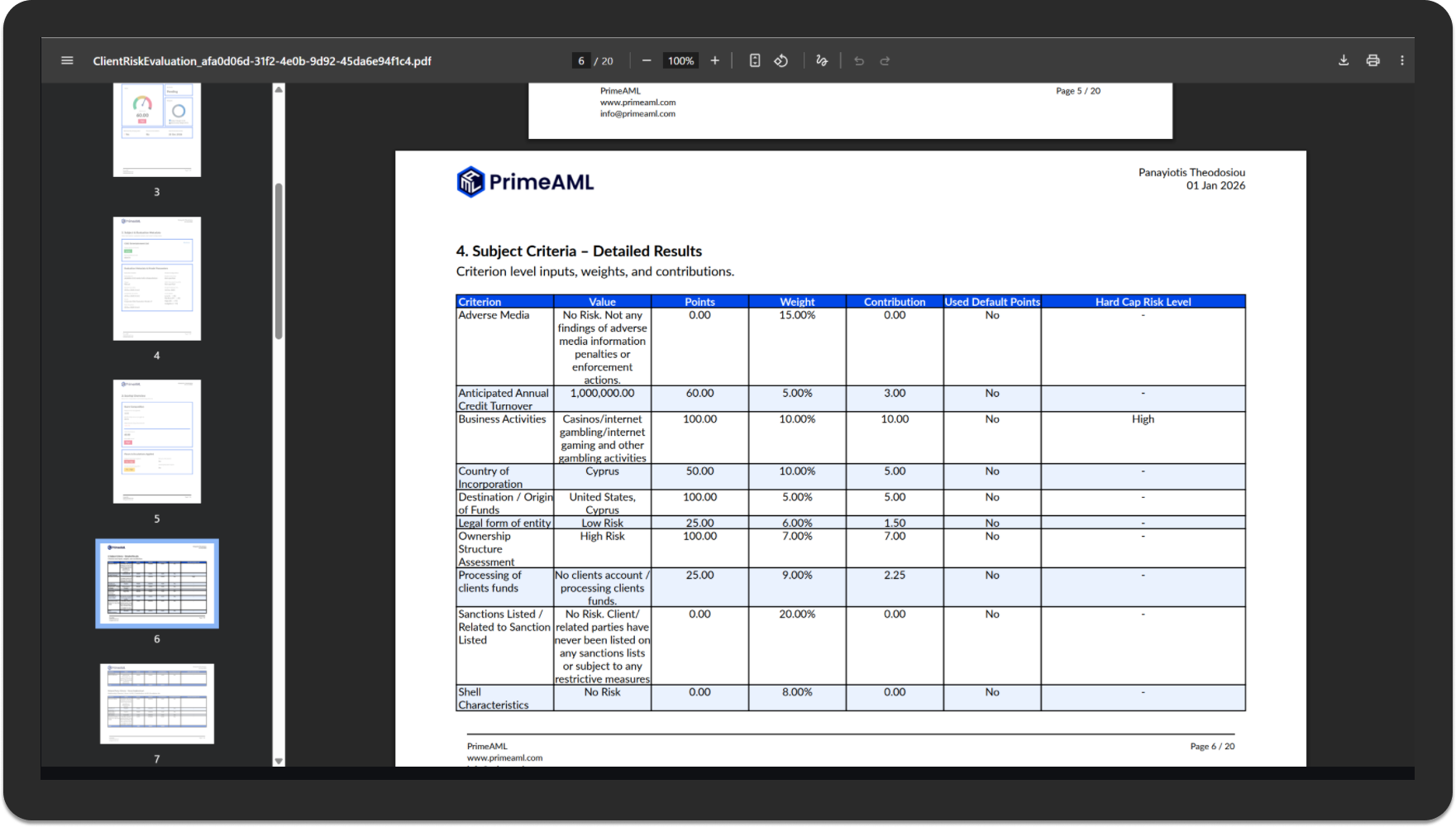Open the three-dot PDF settings menu

(1402, 60)
